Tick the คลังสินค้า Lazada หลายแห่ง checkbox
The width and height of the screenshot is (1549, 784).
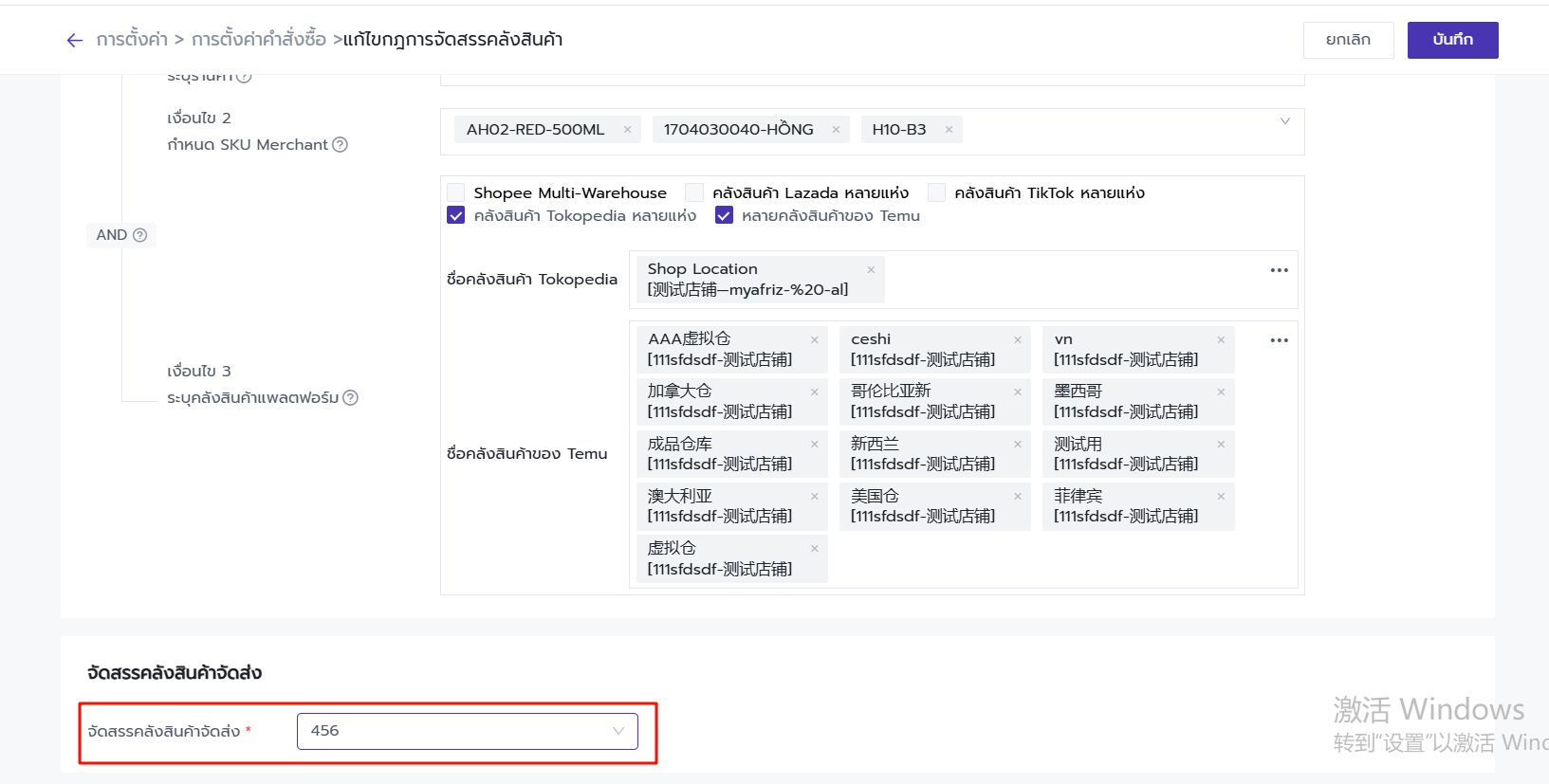pos(694,193)
